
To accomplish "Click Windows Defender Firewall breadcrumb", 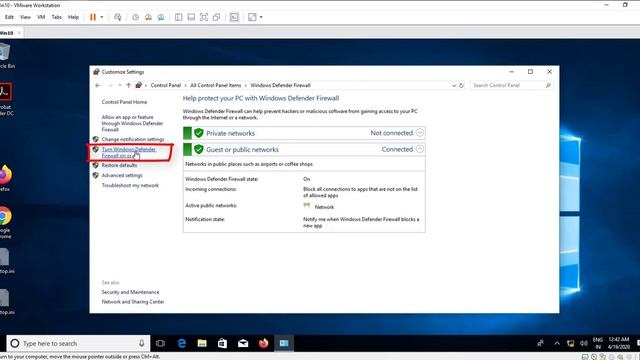I will [280, 85].
